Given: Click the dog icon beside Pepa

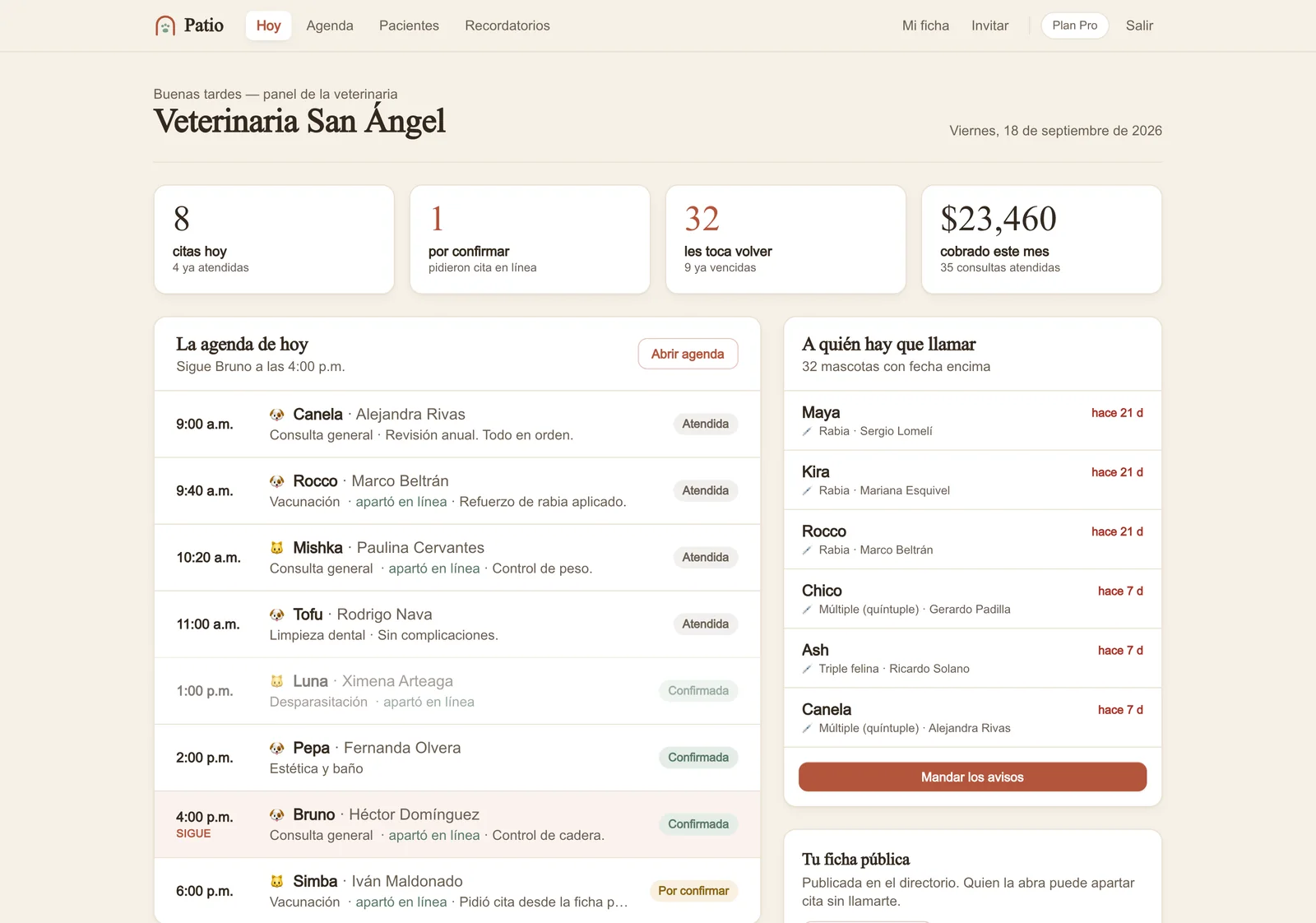Looking at the screenshot, I should pyautogui.click(x=277, y=748).
